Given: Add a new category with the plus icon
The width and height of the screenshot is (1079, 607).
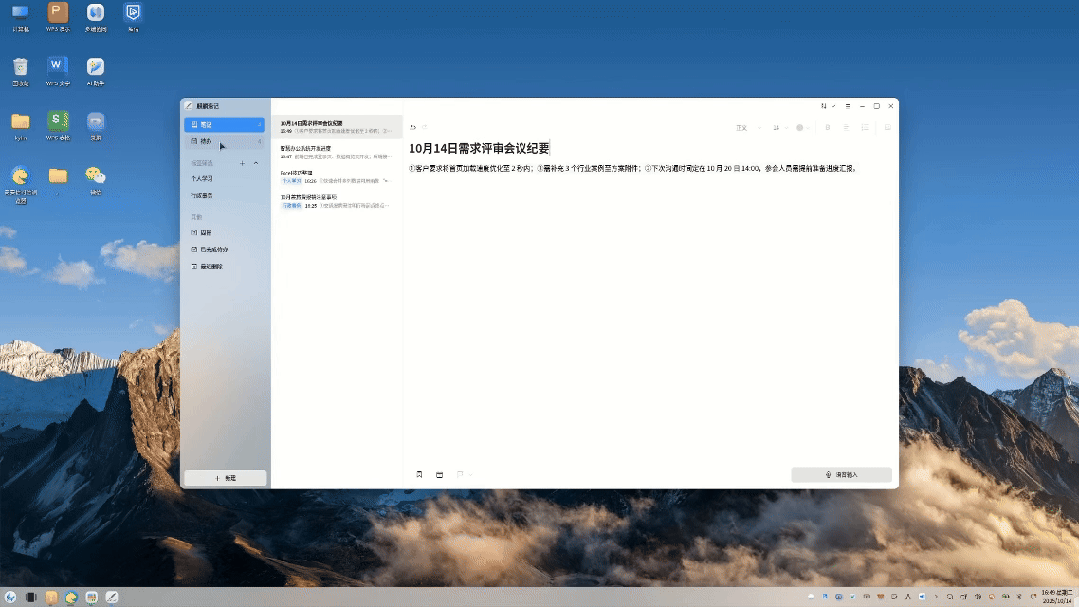Looking at the screenshot, I should pos(242,162).
